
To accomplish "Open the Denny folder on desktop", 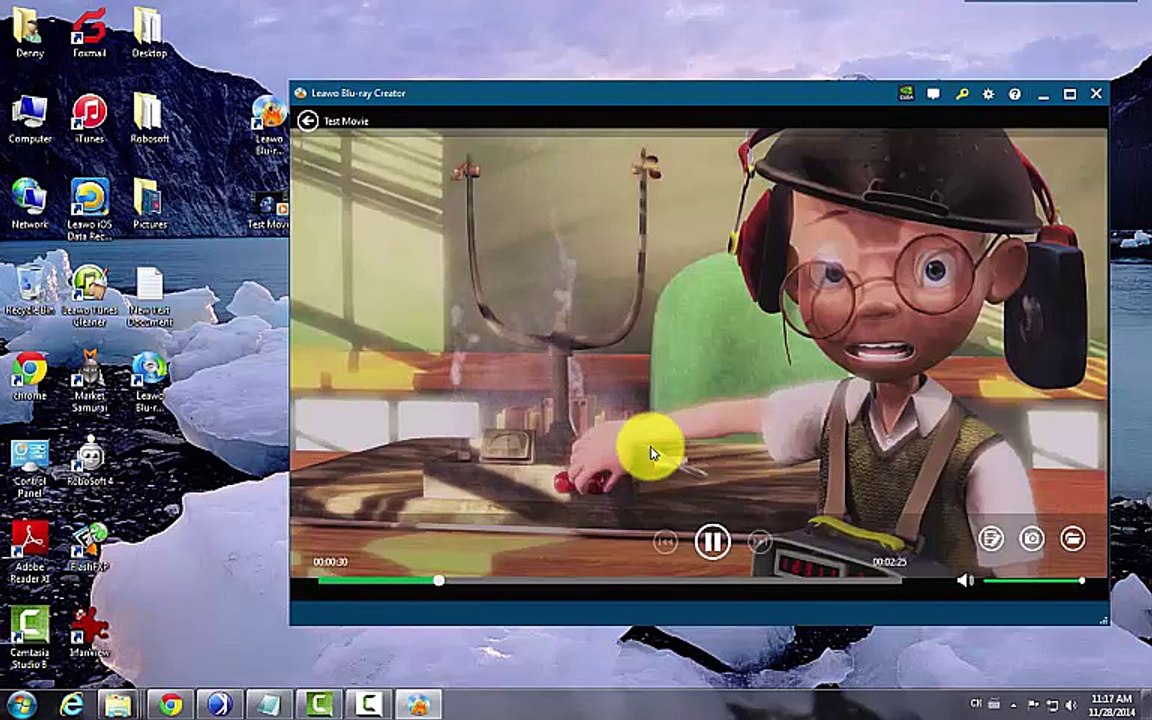I will [29, 32].
